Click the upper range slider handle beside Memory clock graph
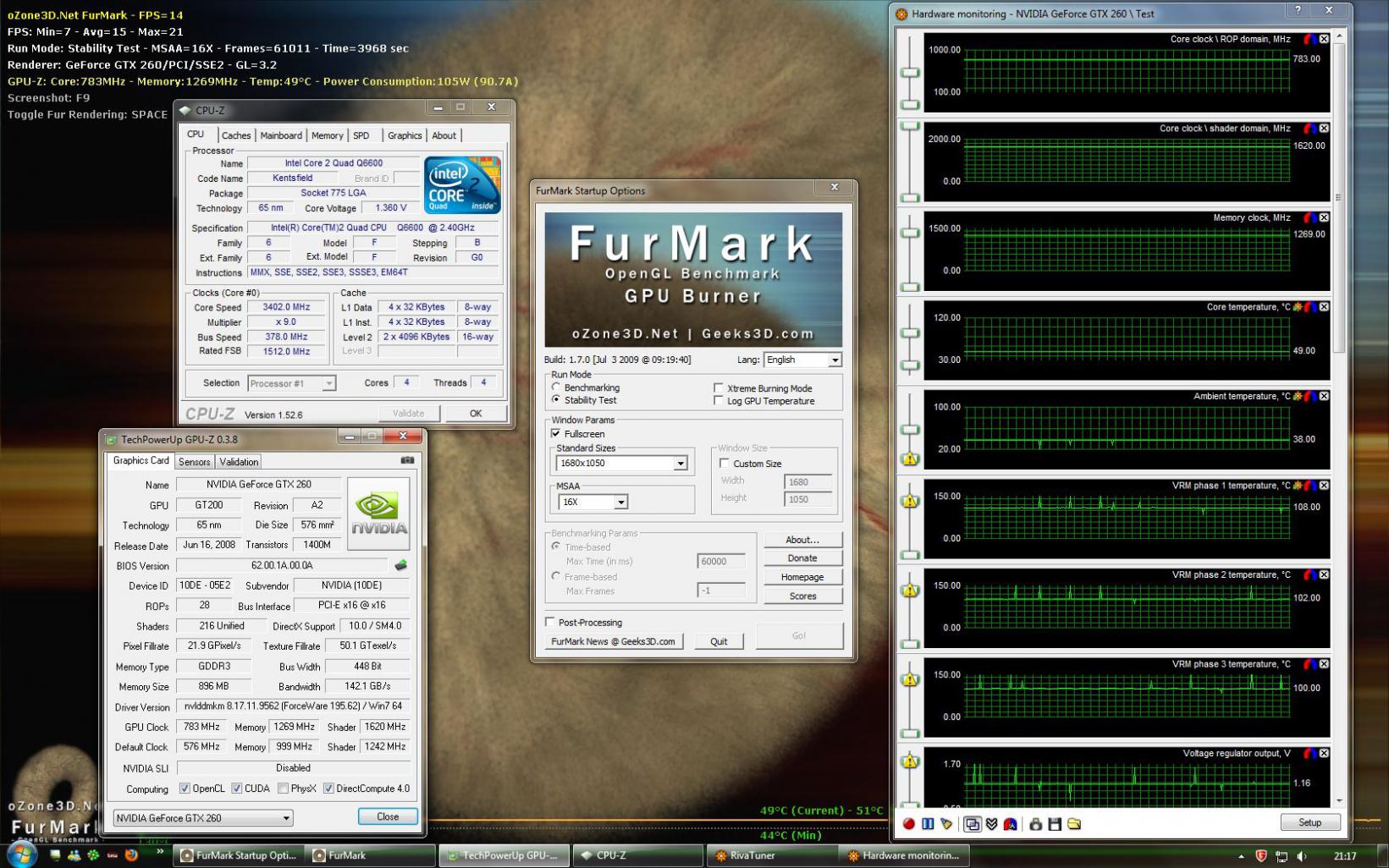Screen dimensions: 1389x868 point(910,233)
